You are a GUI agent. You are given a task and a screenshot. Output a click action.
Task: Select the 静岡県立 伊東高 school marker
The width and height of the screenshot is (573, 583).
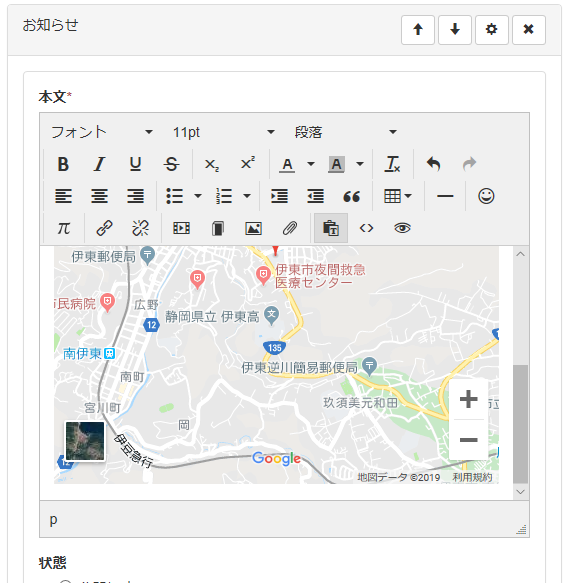tap(271, 315)
